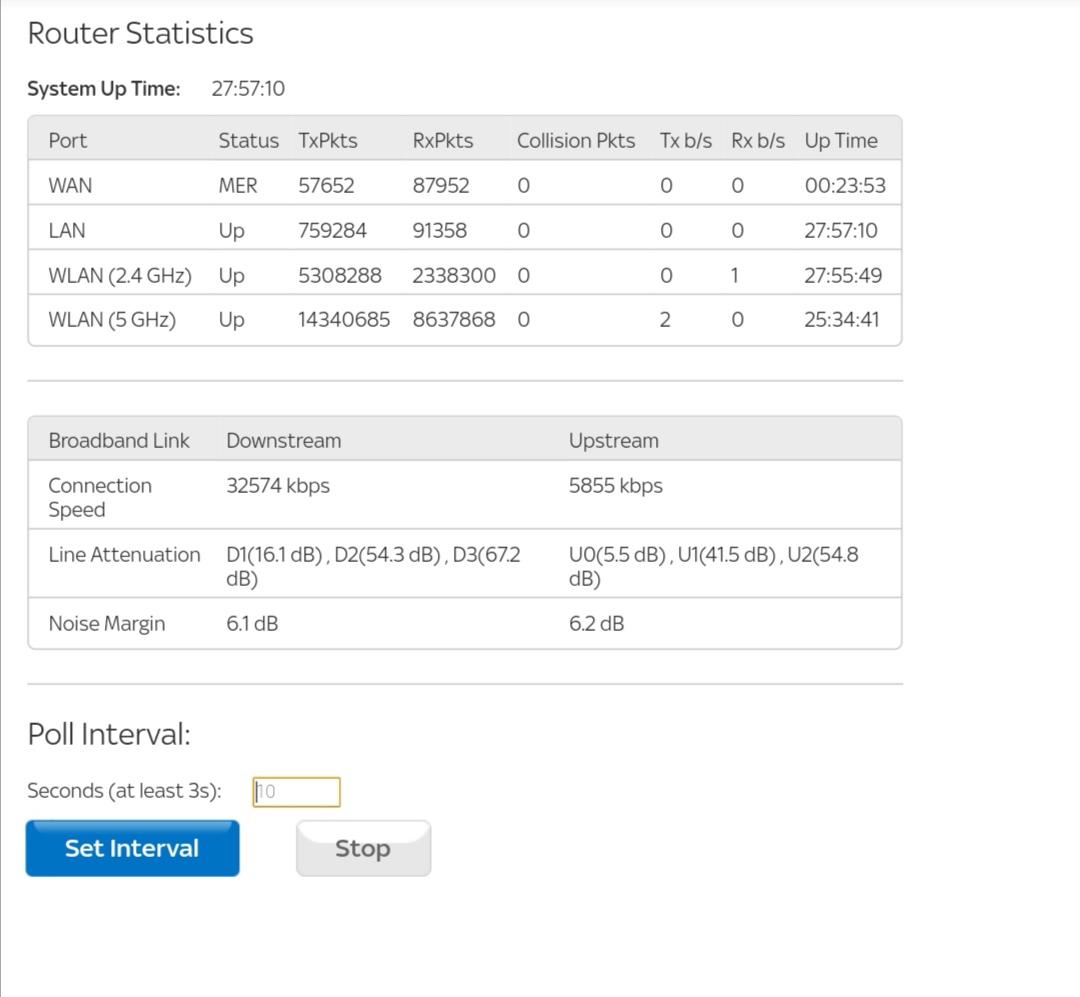The width and height of the screenshot is (1080, 997).
Task: Click the LAN port row label
Action: pyautogui.click(x=67, y=231)
